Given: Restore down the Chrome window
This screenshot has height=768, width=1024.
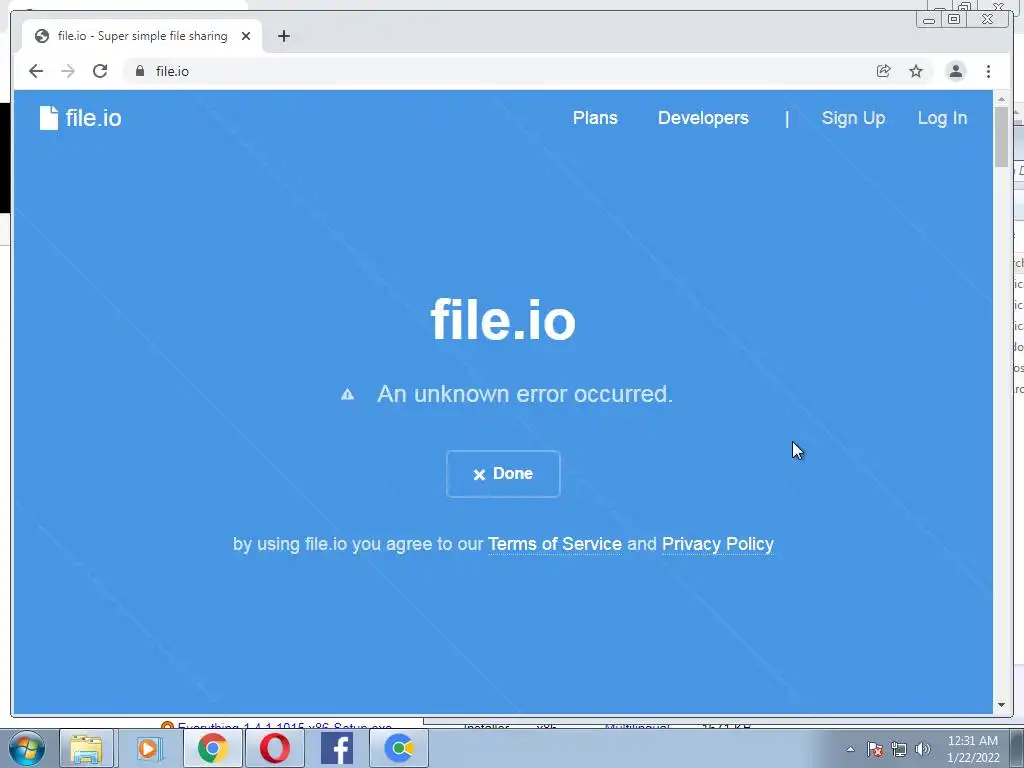Looking at the screenshot, I should (954, 20).
